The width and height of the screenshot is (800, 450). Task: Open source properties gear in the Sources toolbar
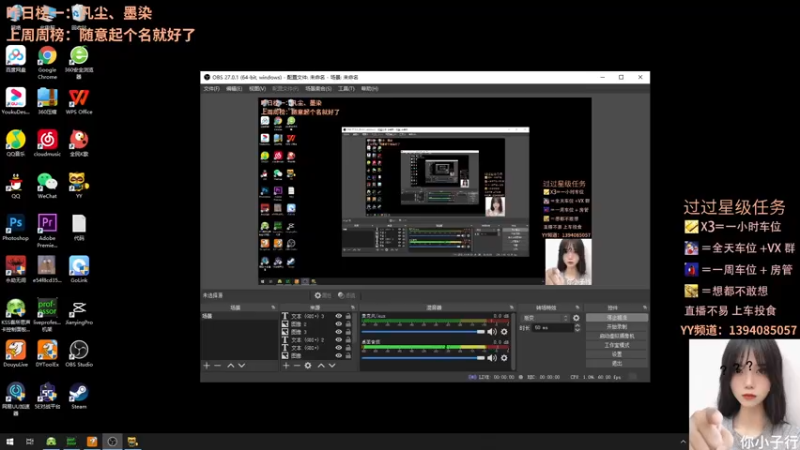[x=308, y=366]
